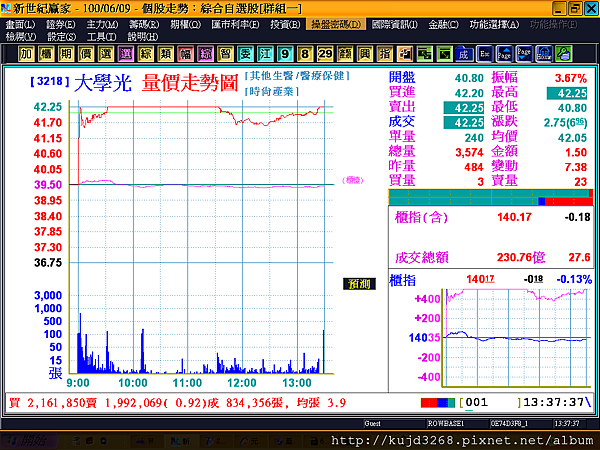Screen dimensions: 600x450
Task: Open the 類 category toolbar icon
Action: point(166,54)
